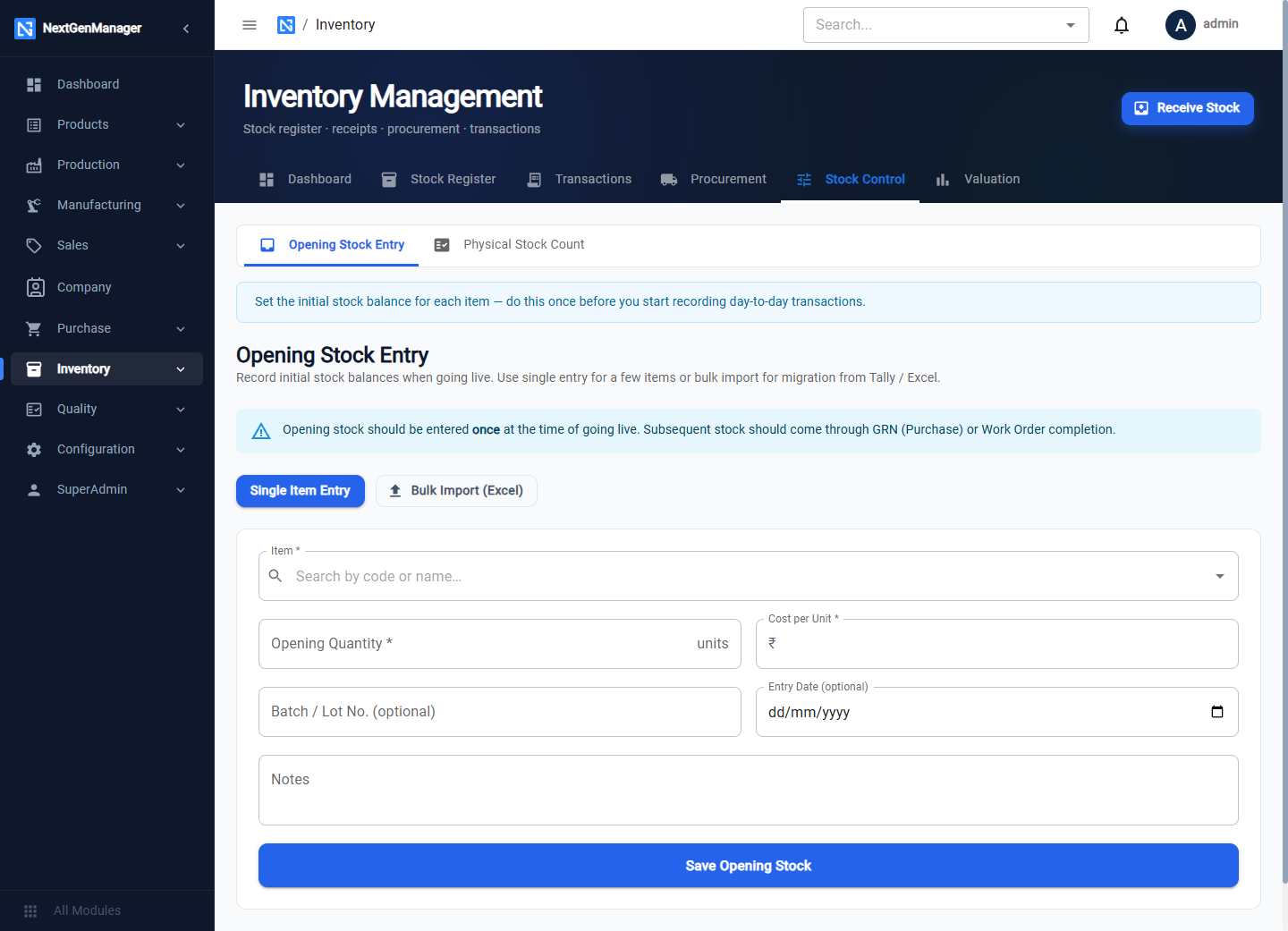This screenshot has width=1288, height=931.
Task: Click Inventory breadcrumb text
Action: click(345, 25)
